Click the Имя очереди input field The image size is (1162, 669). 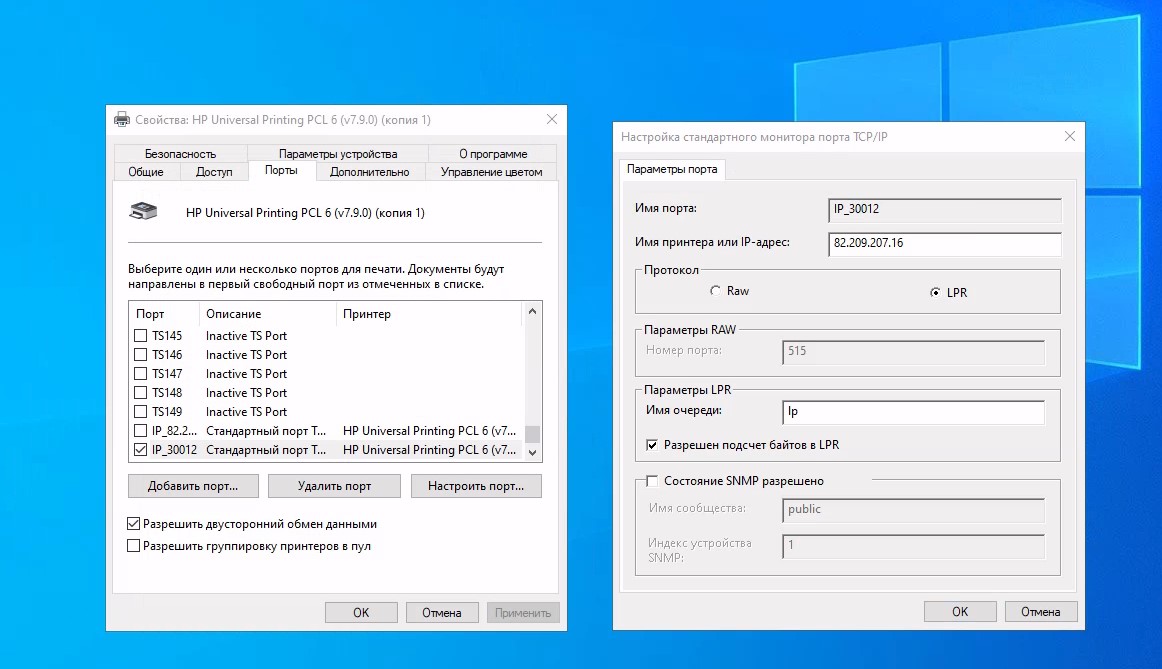pyautogui.click(x=914, y=412)
